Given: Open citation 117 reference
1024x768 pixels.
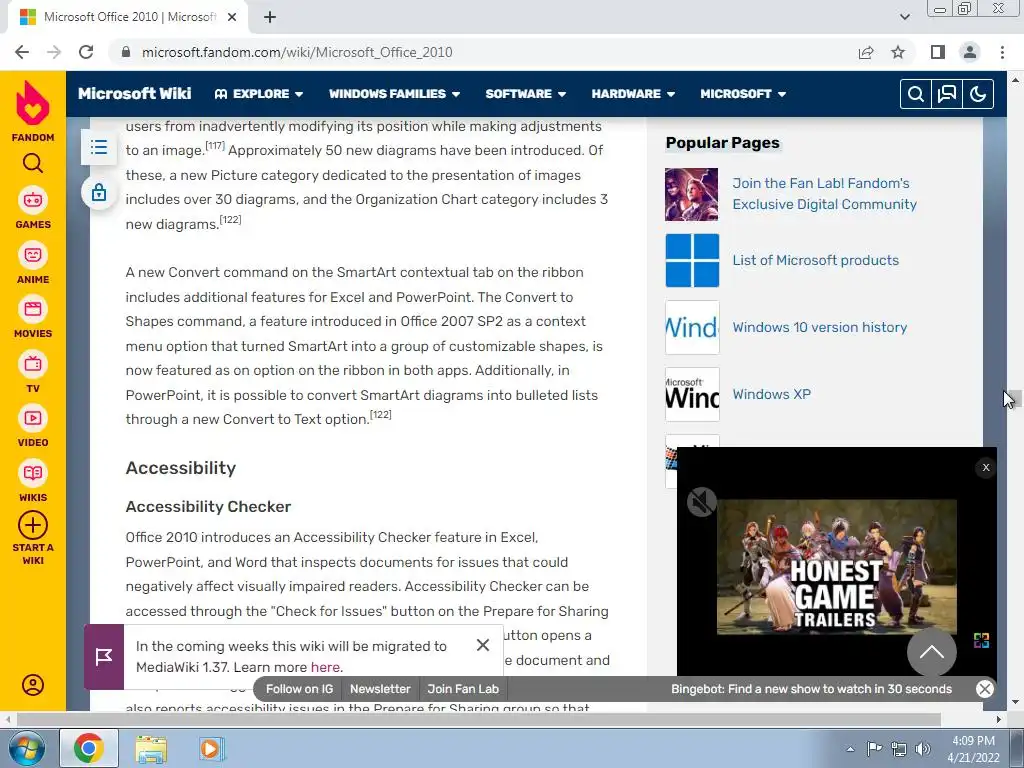Looking at the screenshot, I should point(215,145).
